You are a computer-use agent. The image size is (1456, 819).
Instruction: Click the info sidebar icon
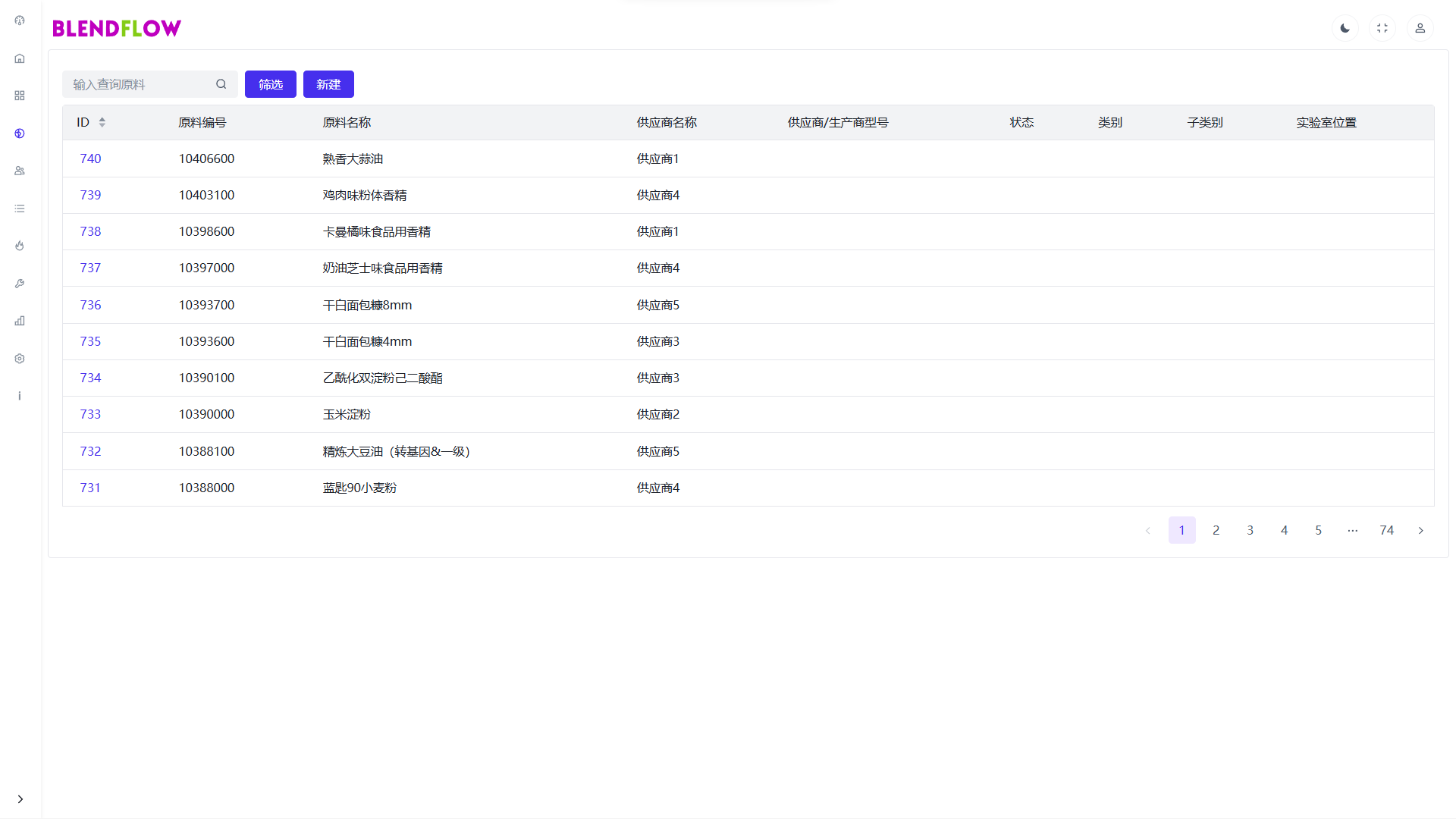[x=20, y=396]
